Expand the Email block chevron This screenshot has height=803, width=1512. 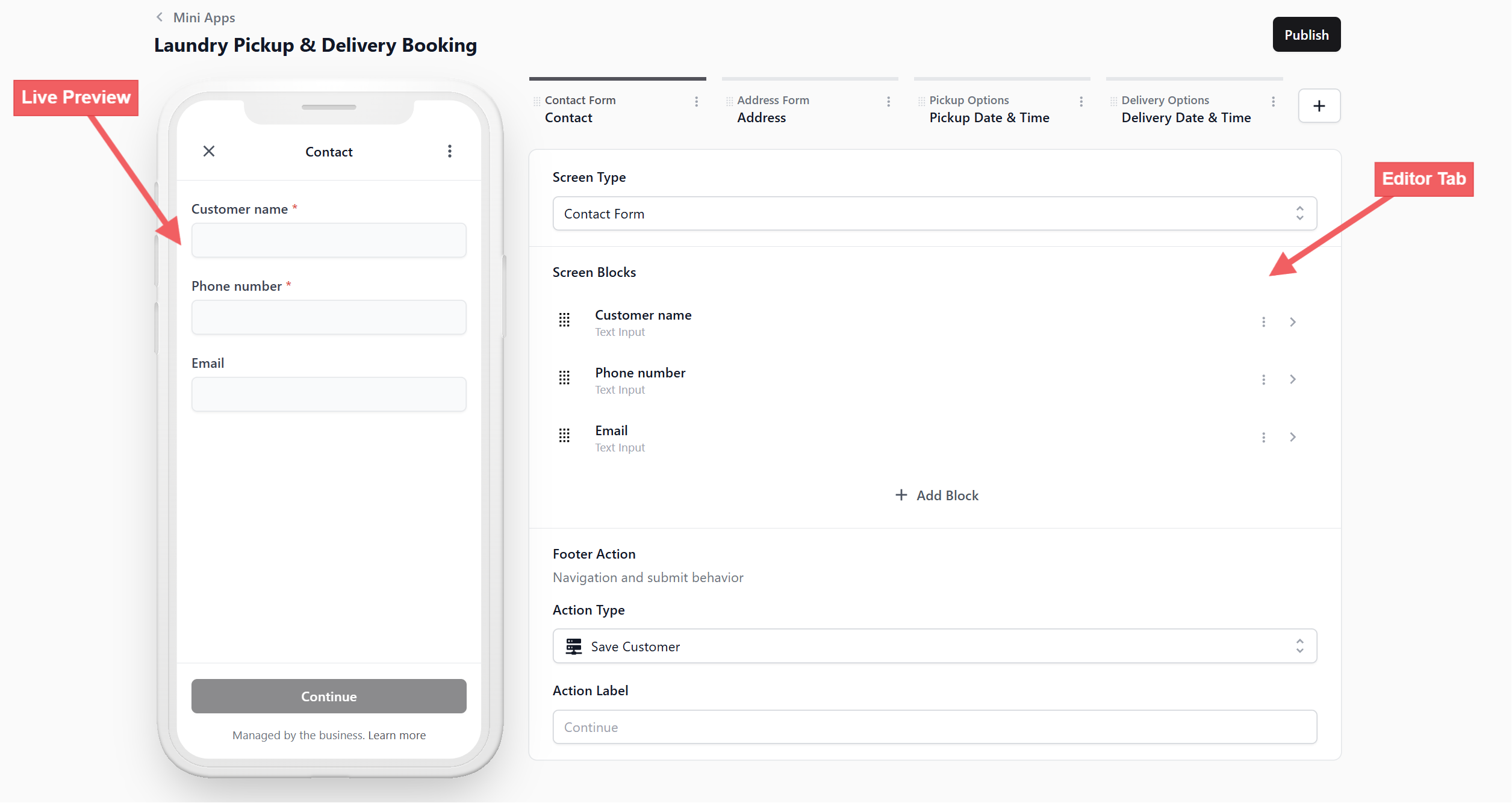click(1292, 437)
